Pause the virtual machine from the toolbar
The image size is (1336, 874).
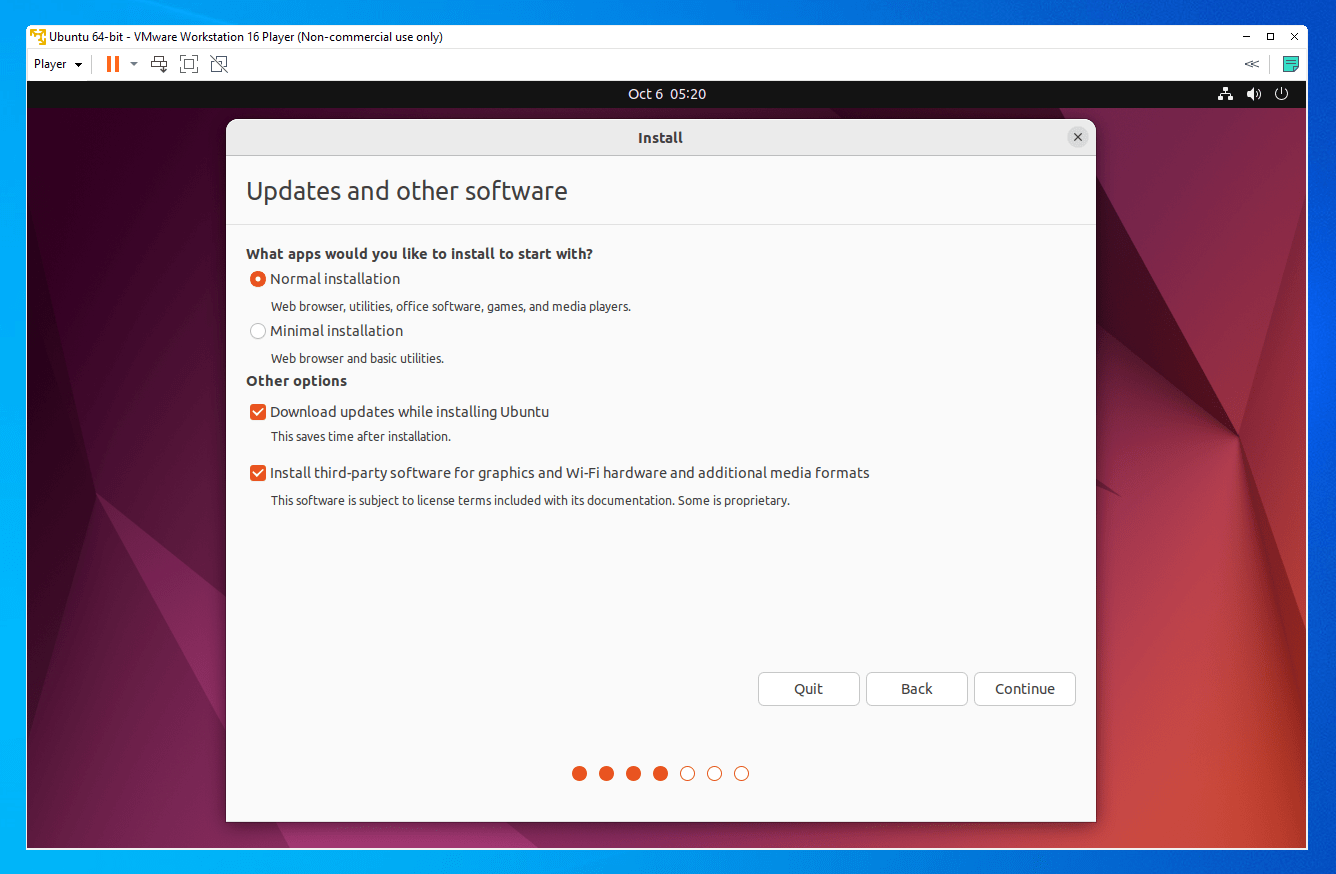(x=113, y=64)
